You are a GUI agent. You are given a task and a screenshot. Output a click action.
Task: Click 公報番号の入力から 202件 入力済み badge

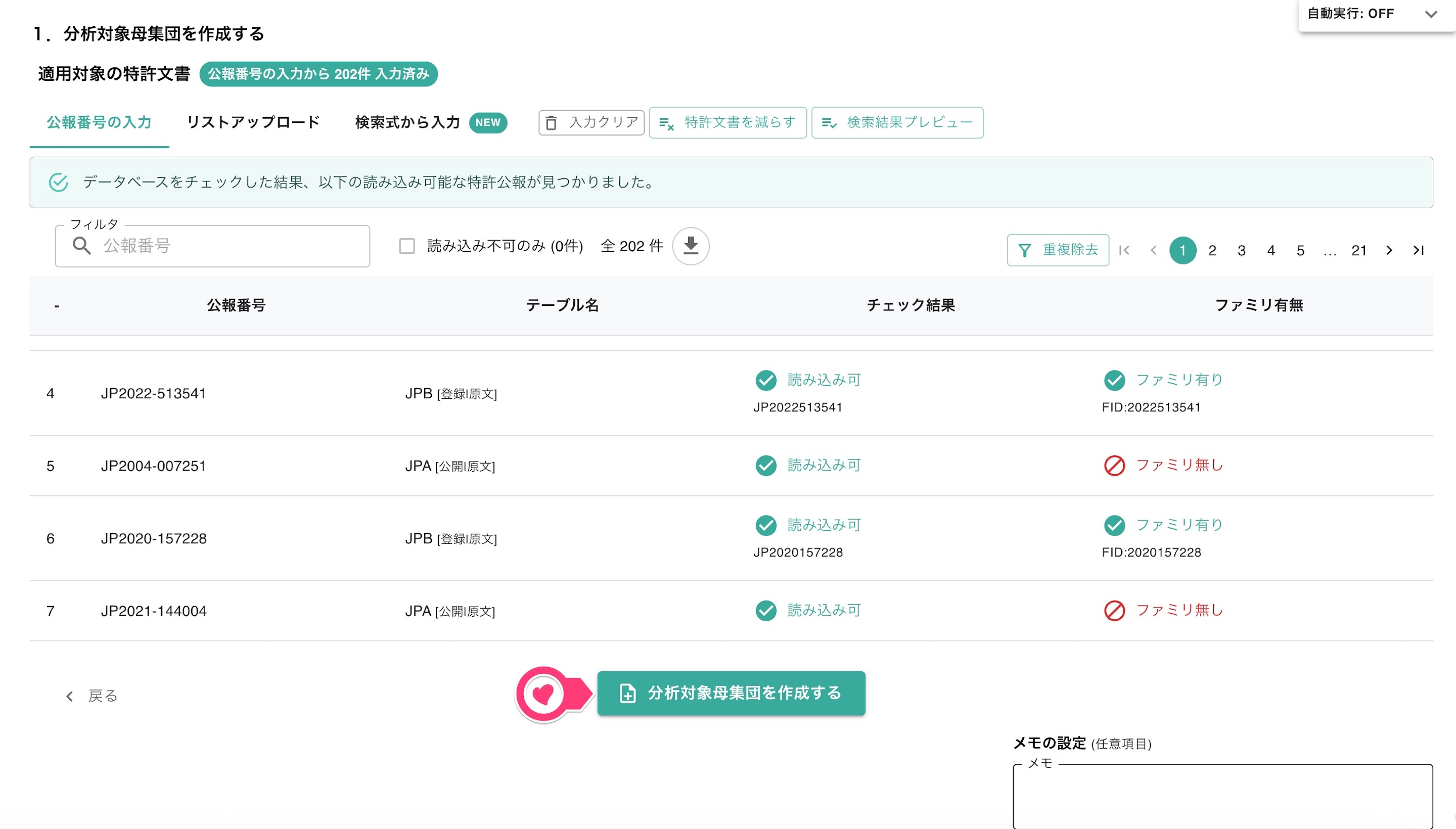pyautogui.click(x=318, y=74)
